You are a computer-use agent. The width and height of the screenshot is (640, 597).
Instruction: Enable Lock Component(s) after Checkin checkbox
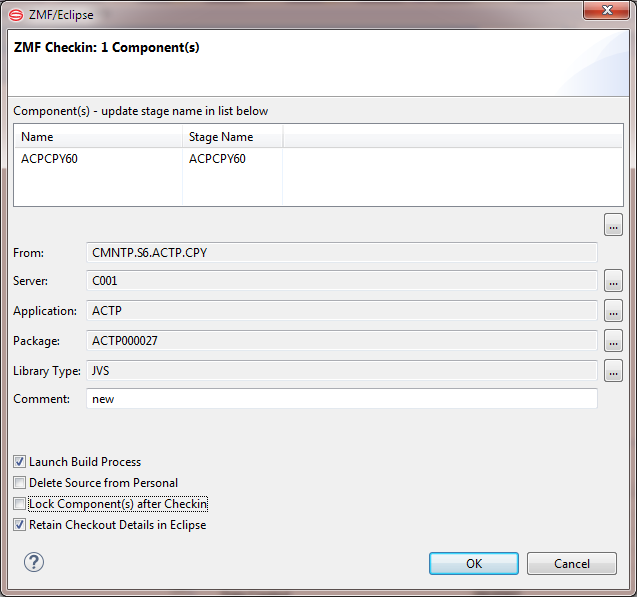click(20, 504)
